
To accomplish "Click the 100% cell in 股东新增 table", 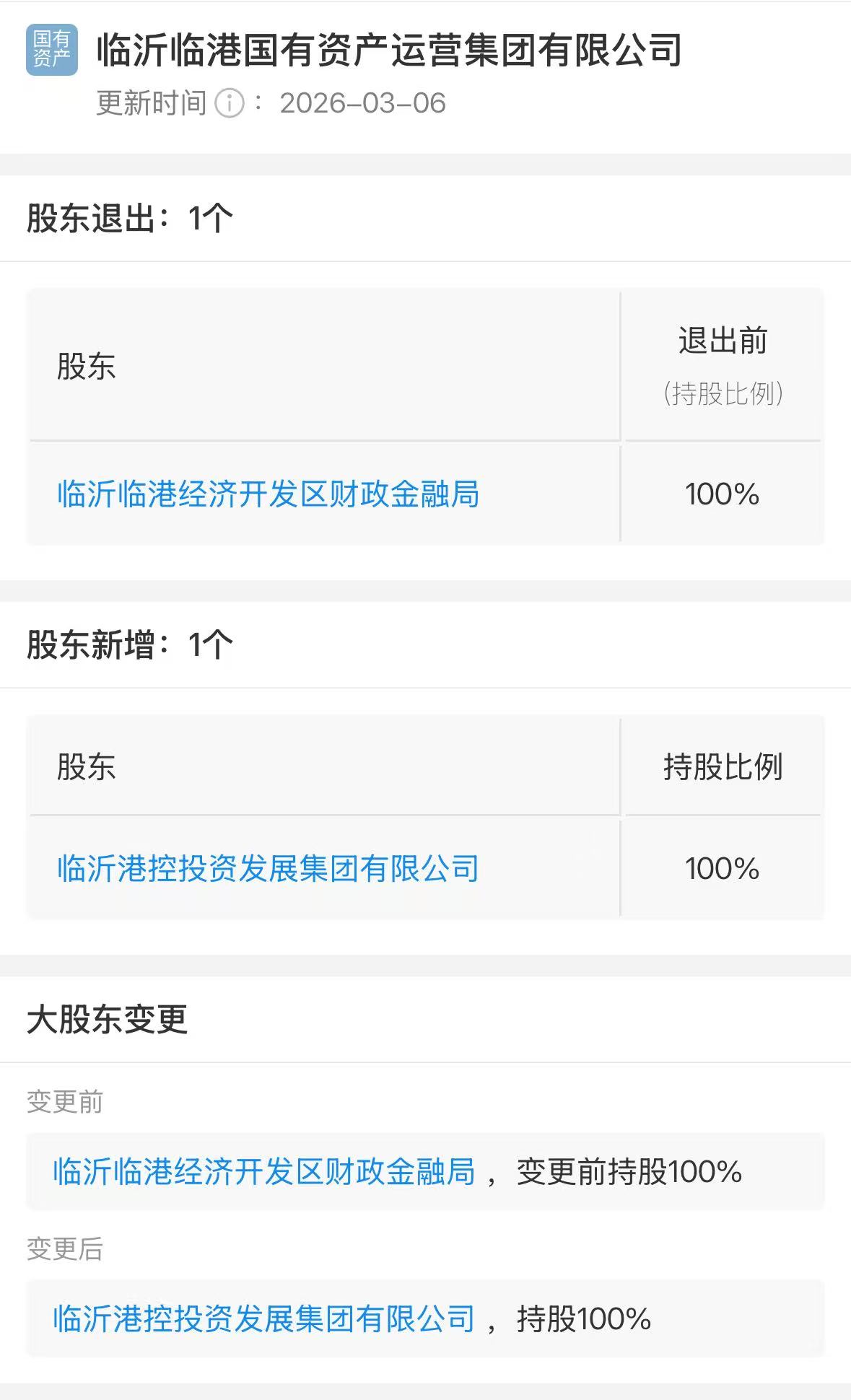I will point(722,868).
